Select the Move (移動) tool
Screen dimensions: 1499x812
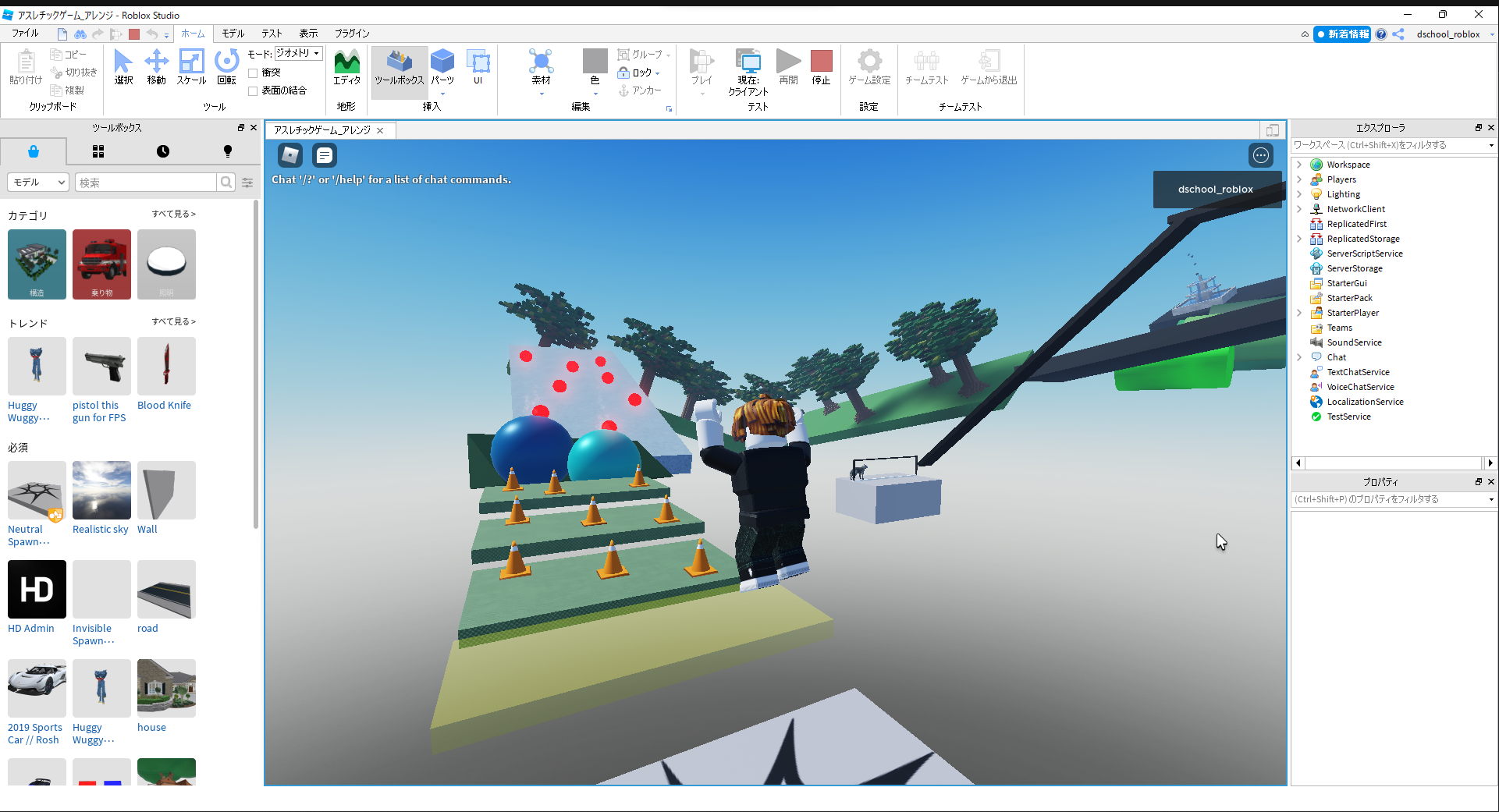156,66
